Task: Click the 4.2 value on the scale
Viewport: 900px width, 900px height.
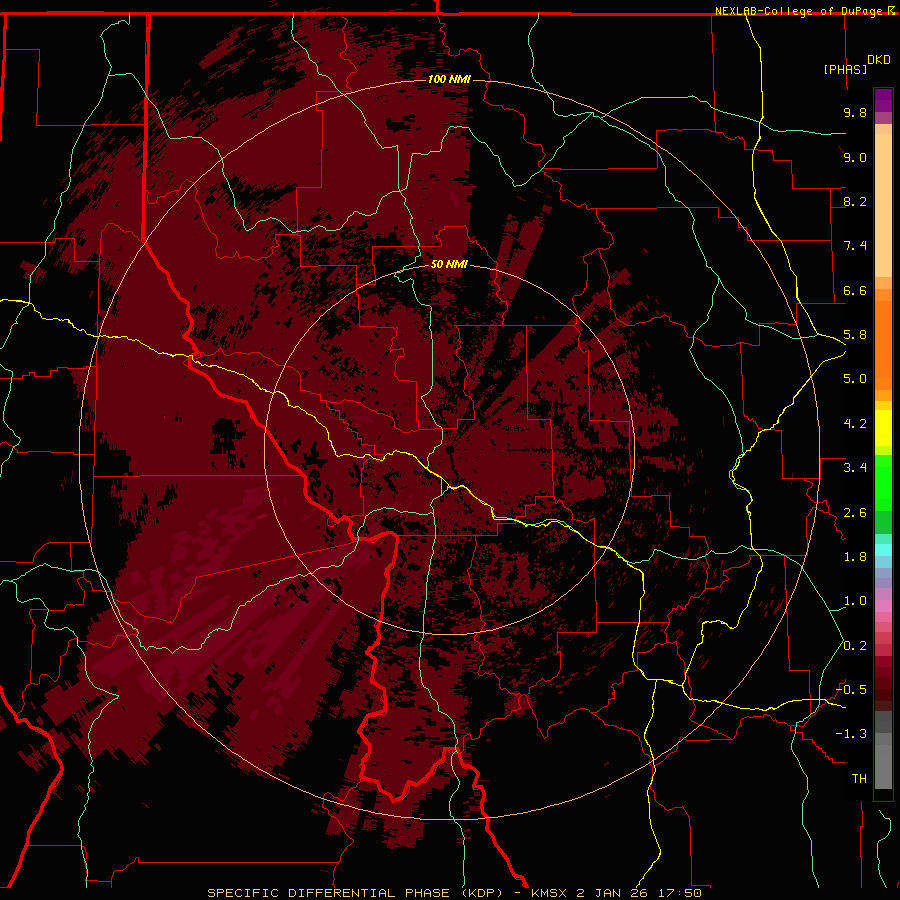Action: click(855, 424)
